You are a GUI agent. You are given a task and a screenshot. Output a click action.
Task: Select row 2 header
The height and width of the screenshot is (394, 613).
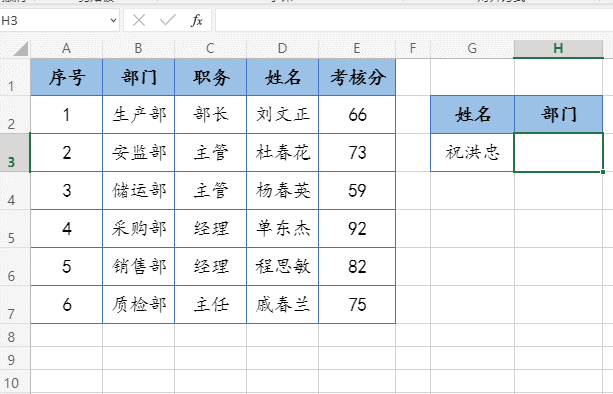click(x=15, y=115)
